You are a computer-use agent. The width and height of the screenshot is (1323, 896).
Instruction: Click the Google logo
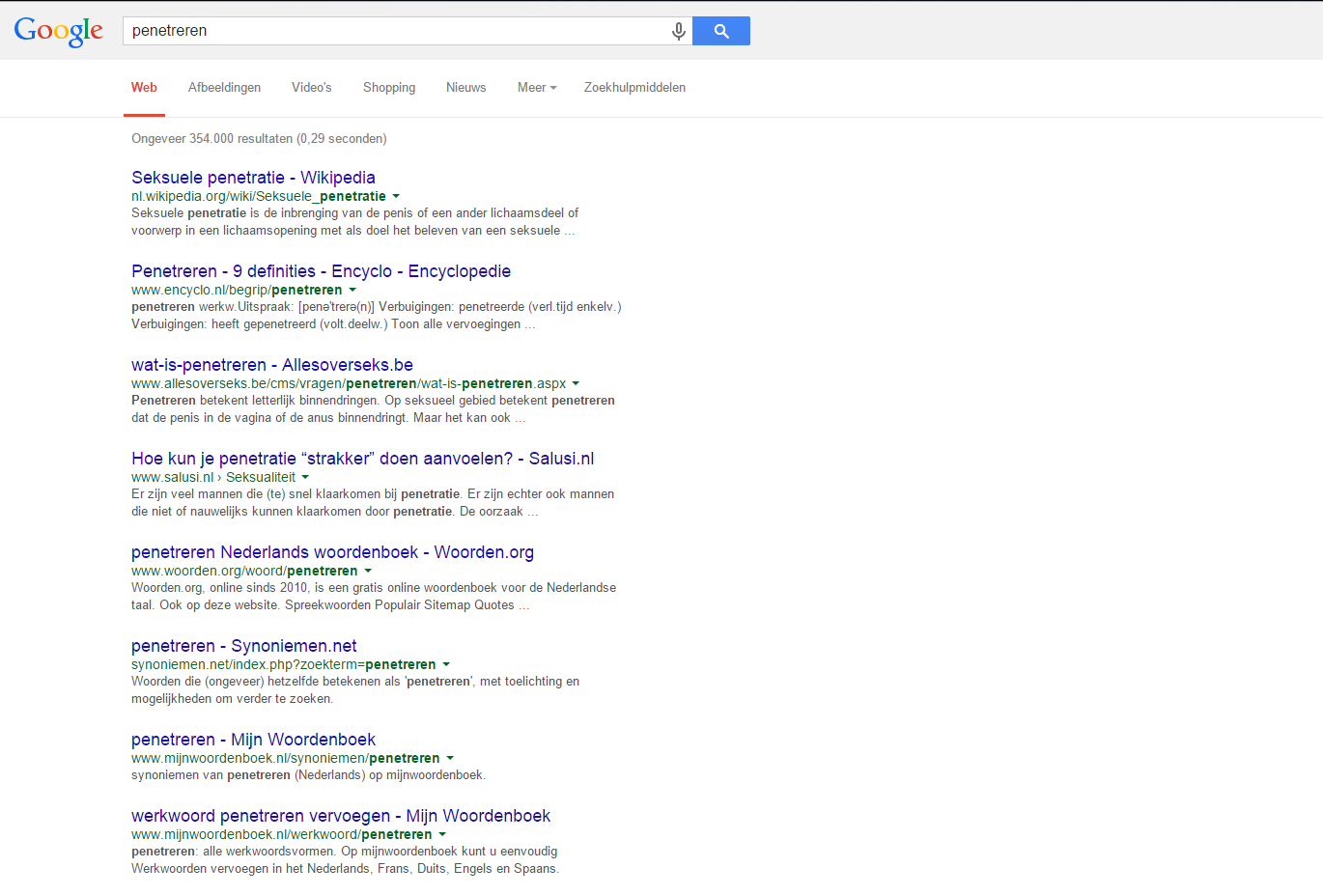pos(59,31)
